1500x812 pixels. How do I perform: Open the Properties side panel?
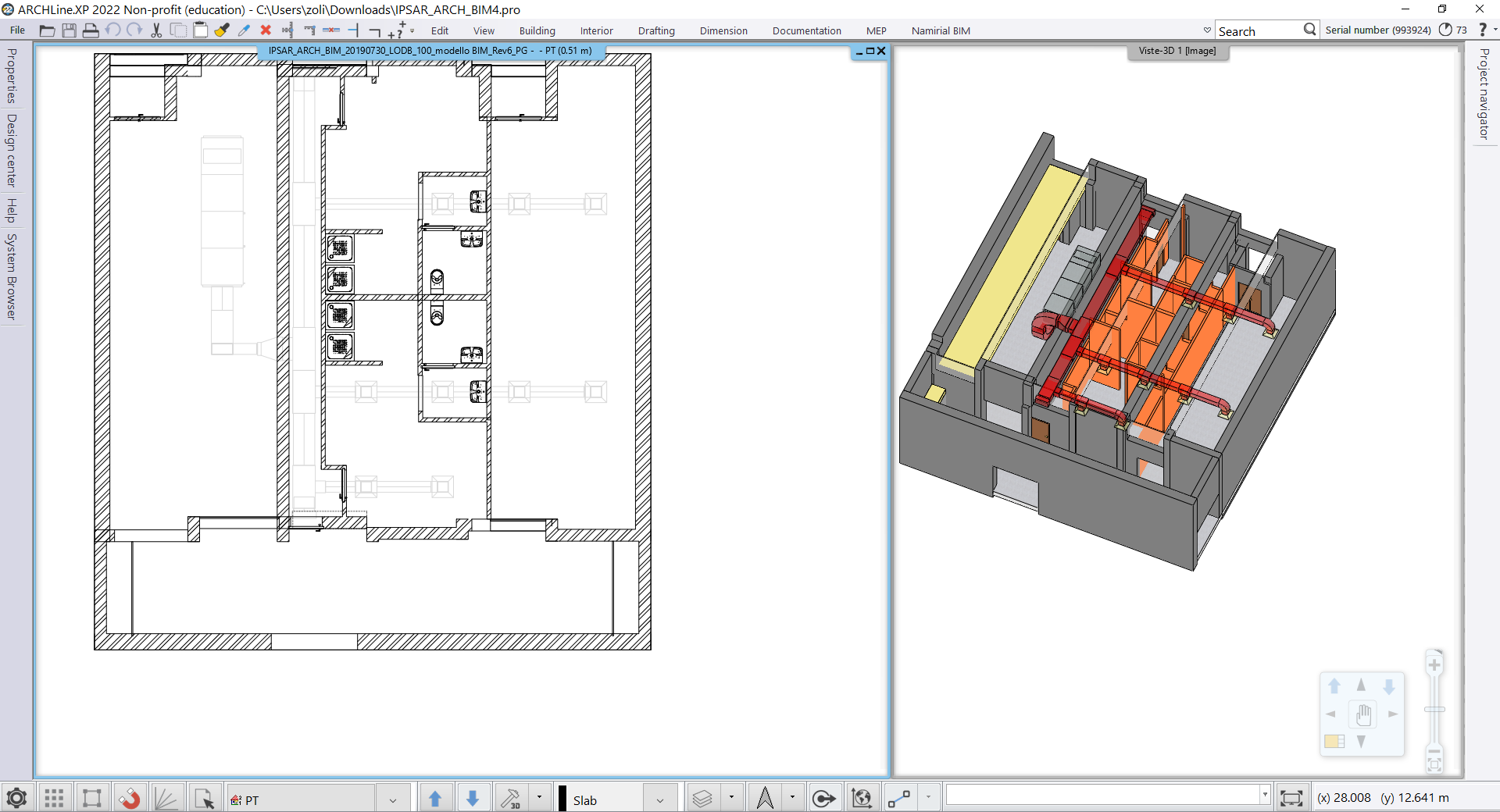[x=12, y=76]
